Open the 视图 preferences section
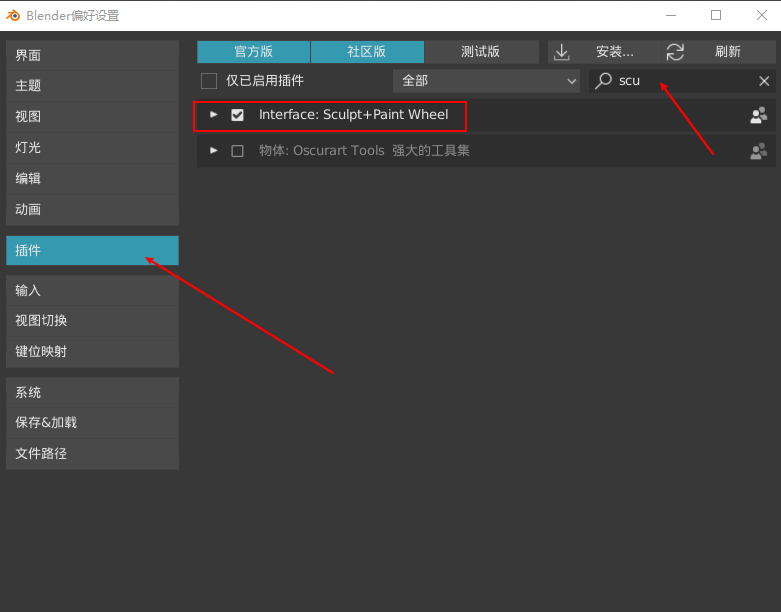781x612 pixels. coord(92,117)
